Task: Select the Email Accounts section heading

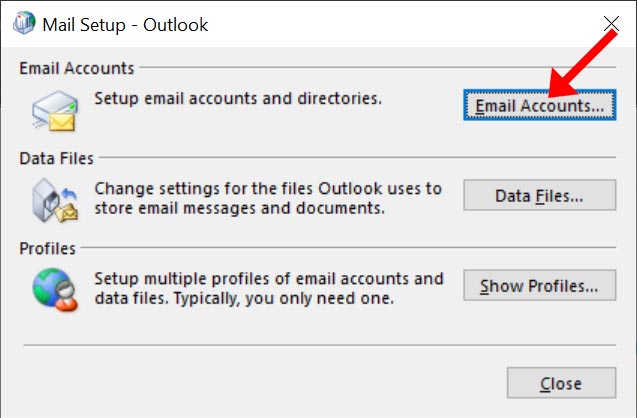Action: pyautogui.click(x=77, y=68)
